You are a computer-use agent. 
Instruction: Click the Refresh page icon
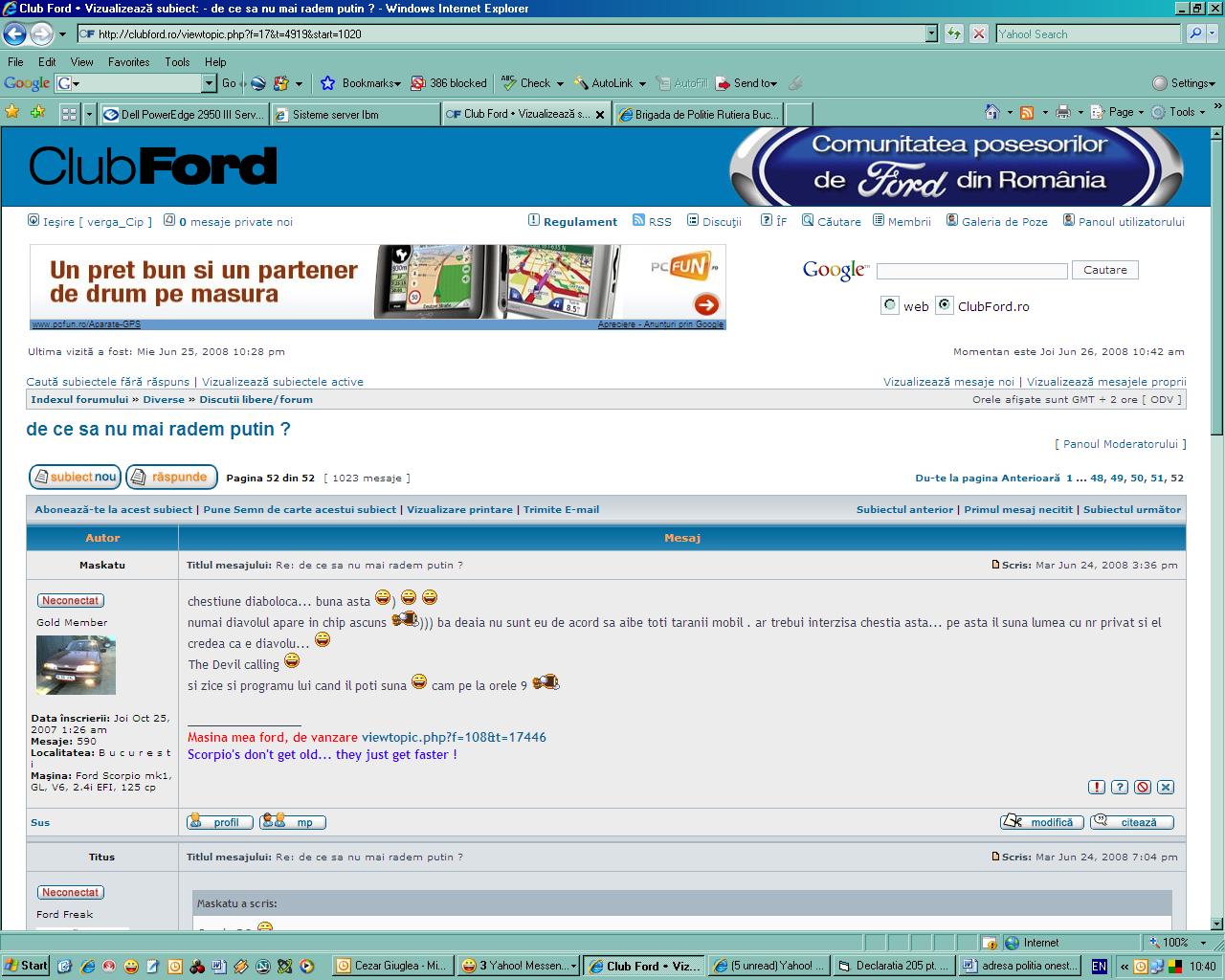(954, 33)
